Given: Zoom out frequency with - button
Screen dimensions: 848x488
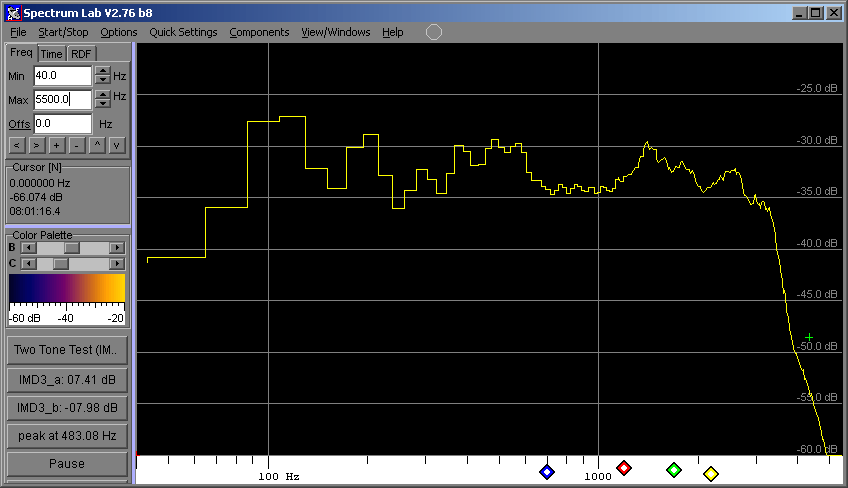Looking at the screenshot, I should (77, 145).
